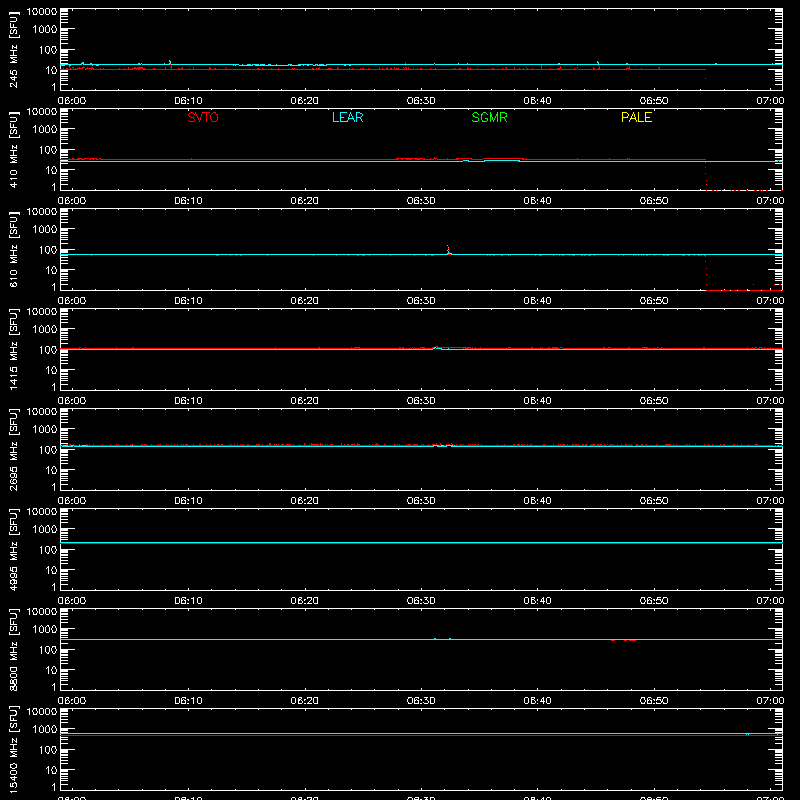
Task: Click the red SVTO station label
Action: pos(203,117)
